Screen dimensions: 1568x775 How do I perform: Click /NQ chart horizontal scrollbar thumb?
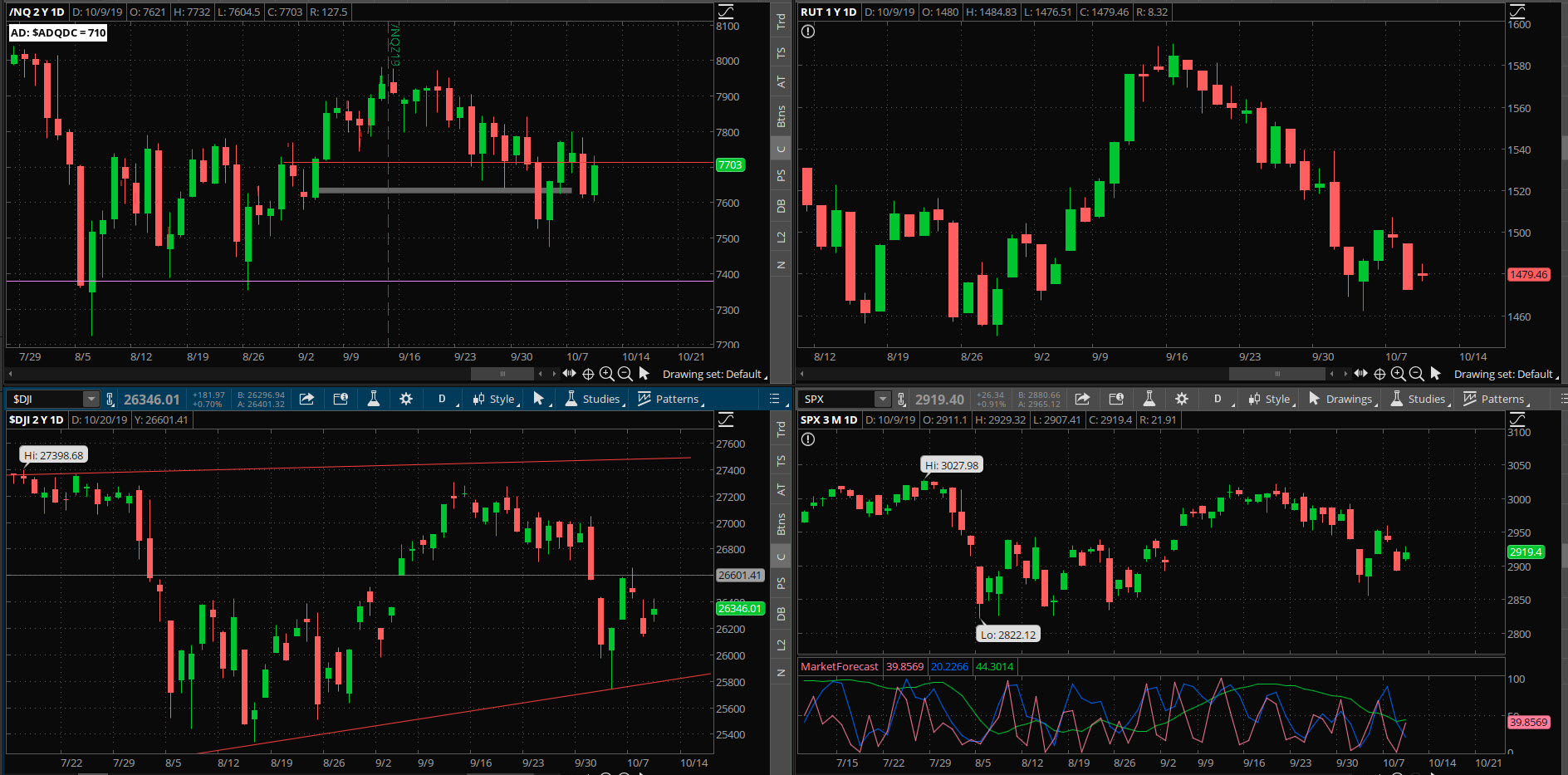[x=502, y=374]
